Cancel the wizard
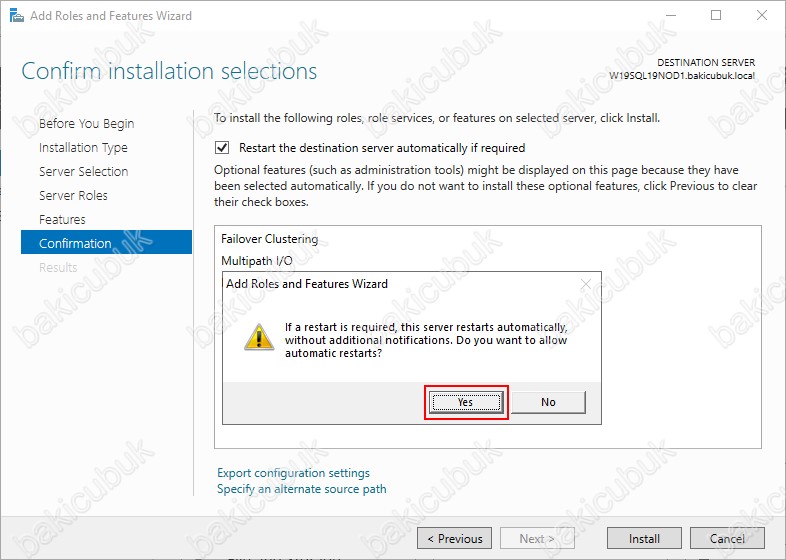 pos(727,539)
